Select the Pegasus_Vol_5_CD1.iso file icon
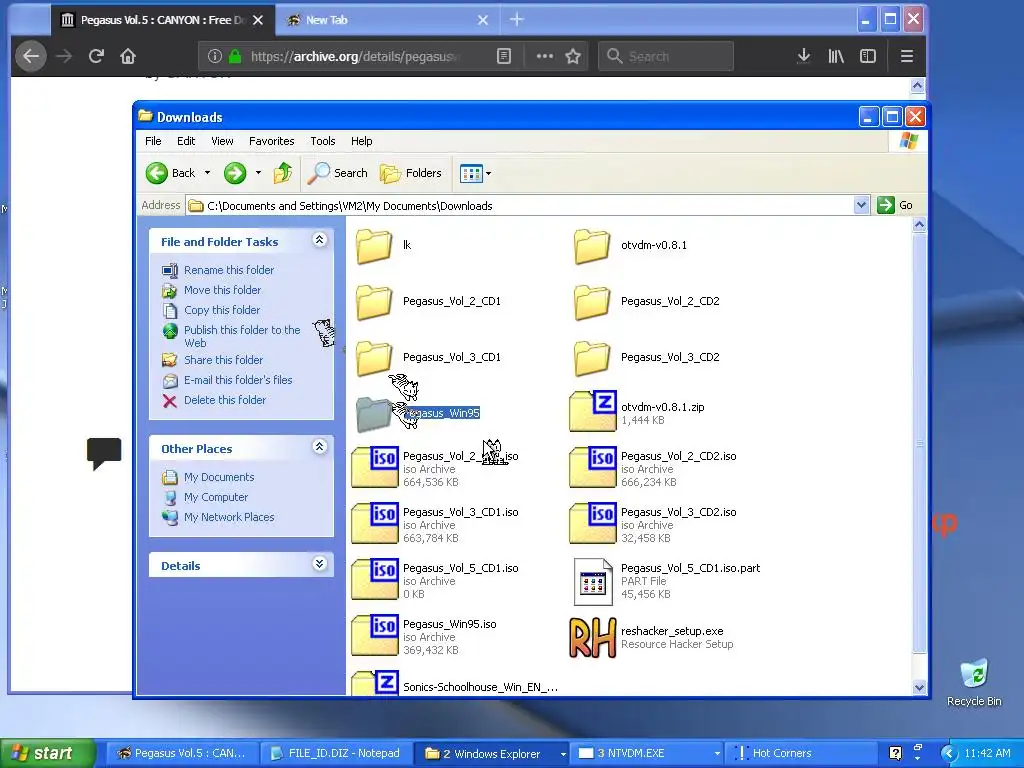 tap(375, 579)
